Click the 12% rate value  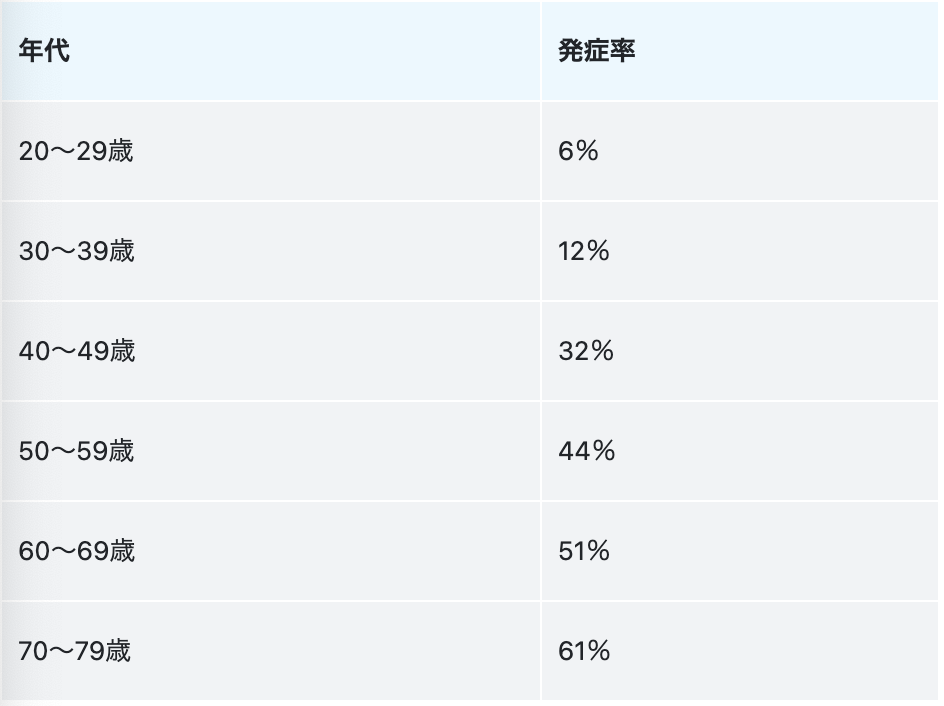click(584, 251)
